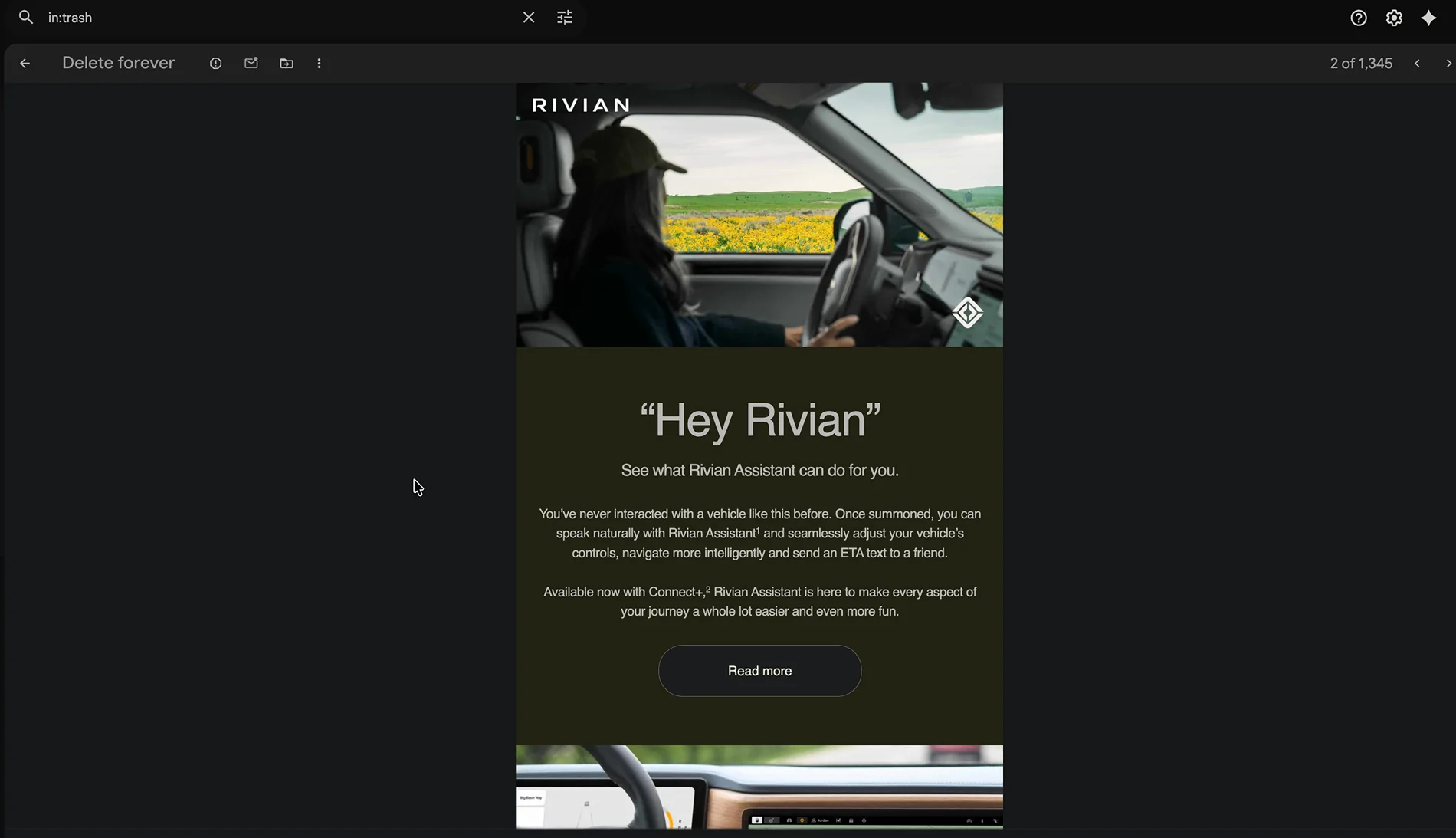Image resolution: width=1456 pixels, height=838 pixels.
Task: Click the driver hero image
Action: coord(759,215)
